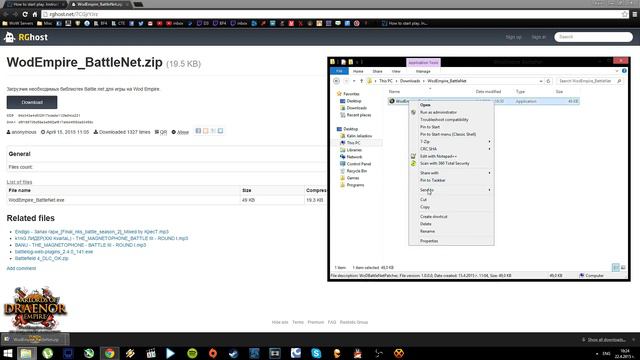Refresh the Explorer folder view
The width and height of the screenshot is (640, 360).
(x=548, y=81)
